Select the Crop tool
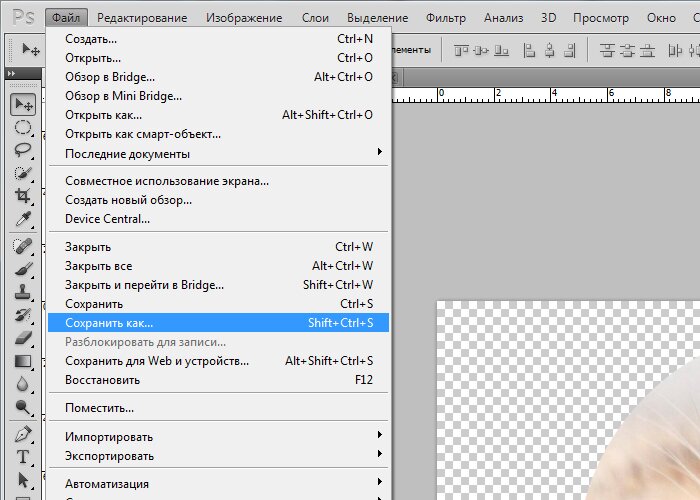Viewport: 700px width, 500px height. point(23,196)
